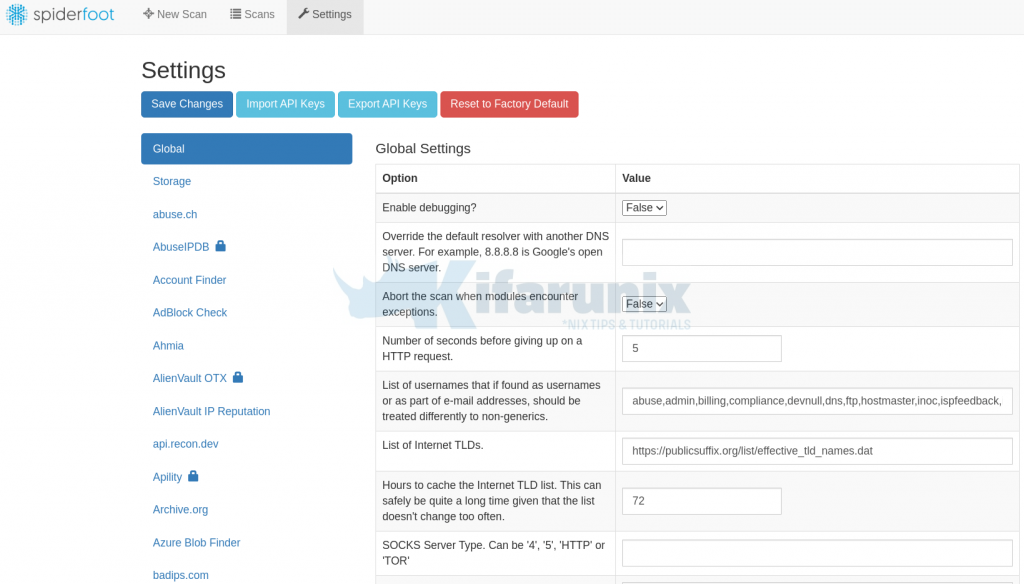
Task: Click the generic usernames list field
Action: point(817,401)
